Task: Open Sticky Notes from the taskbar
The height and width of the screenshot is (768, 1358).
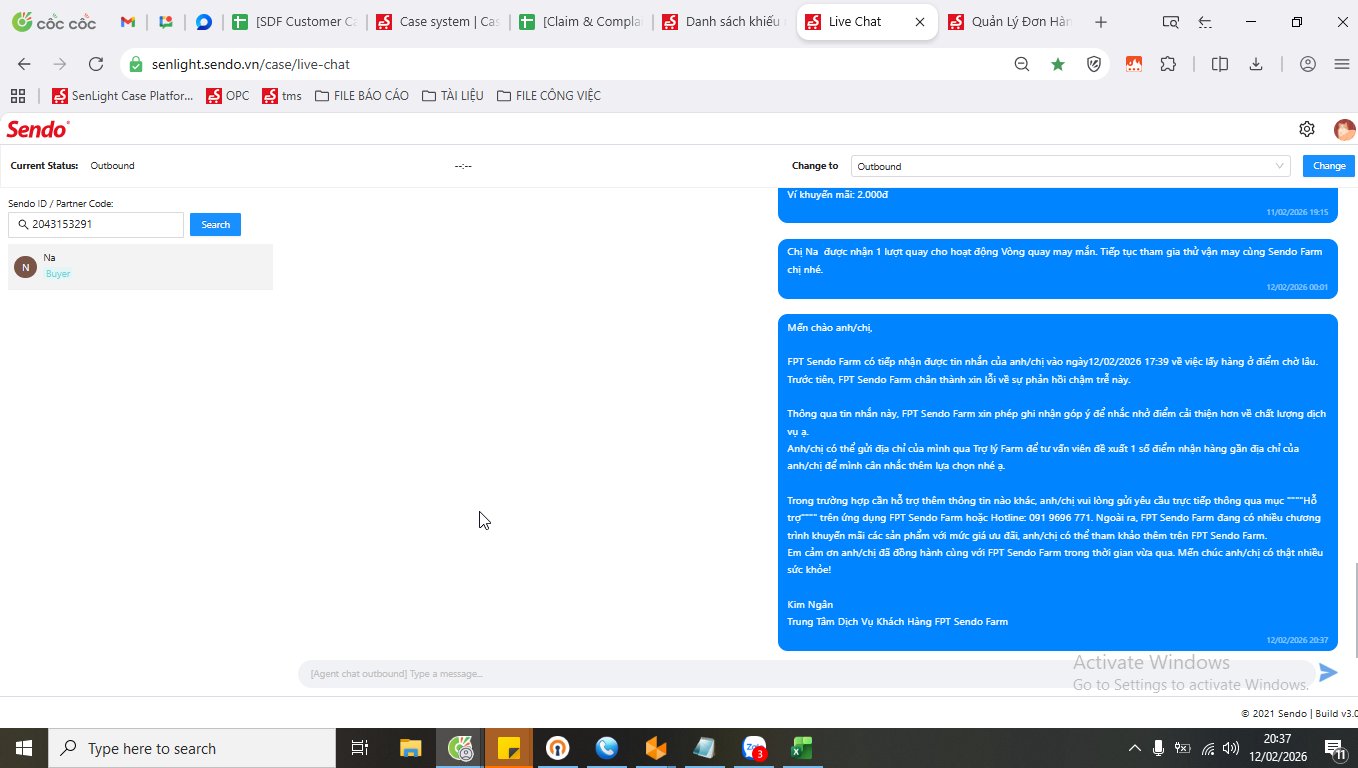Action: click(509, 748)
